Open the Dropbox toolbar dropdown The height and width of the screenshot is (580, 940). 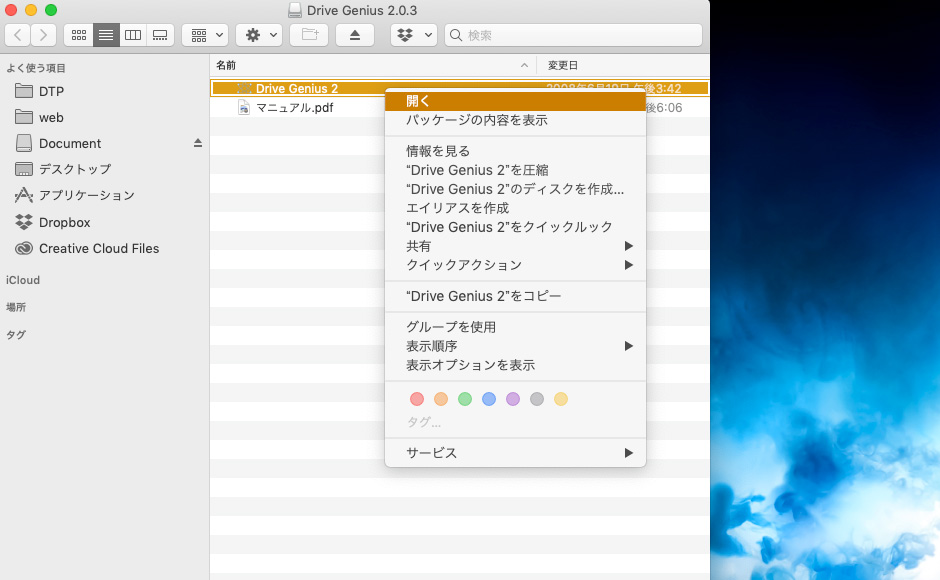tap(414, 35)
